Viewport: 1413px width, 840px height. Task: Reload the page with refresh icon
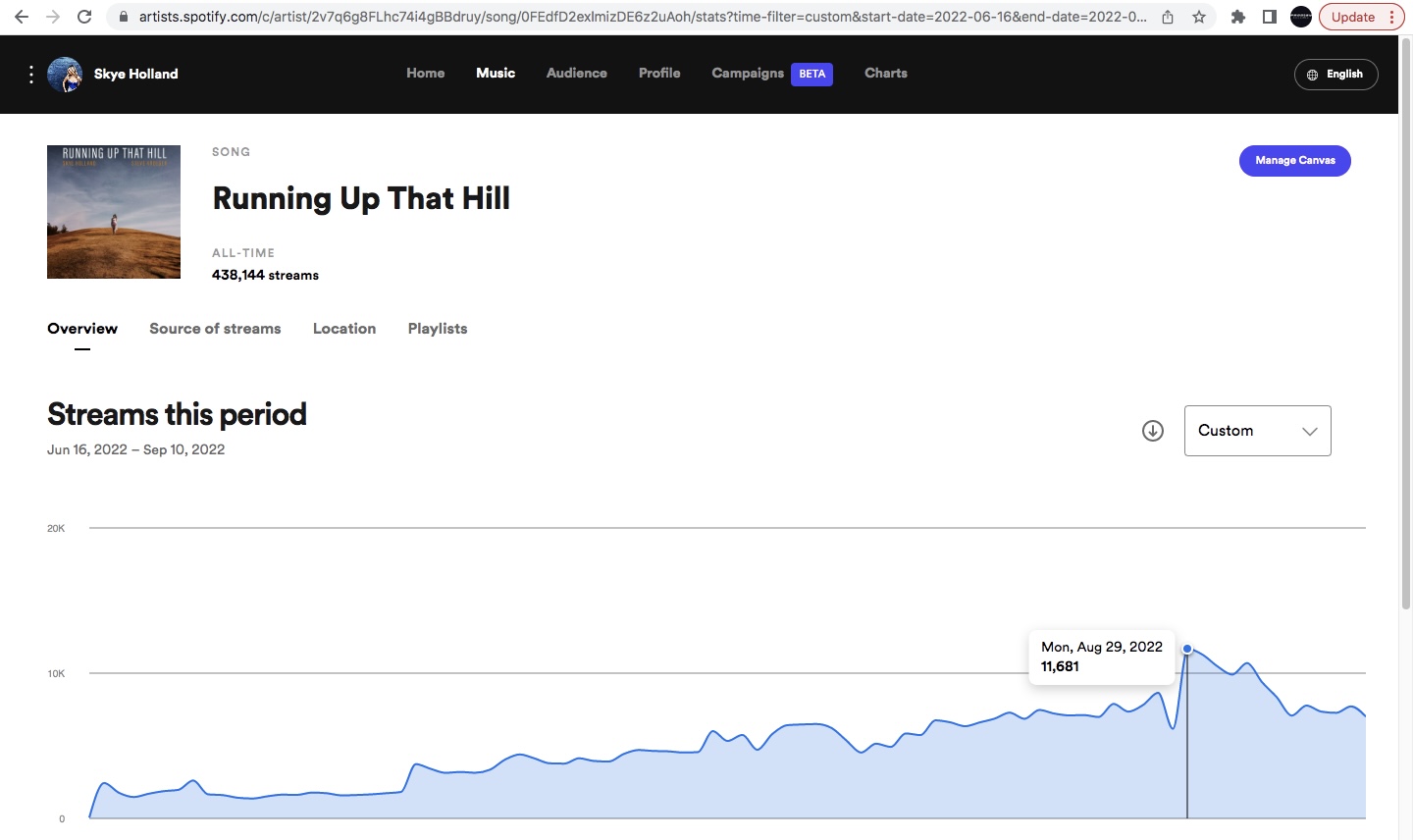tap(84, 17)
